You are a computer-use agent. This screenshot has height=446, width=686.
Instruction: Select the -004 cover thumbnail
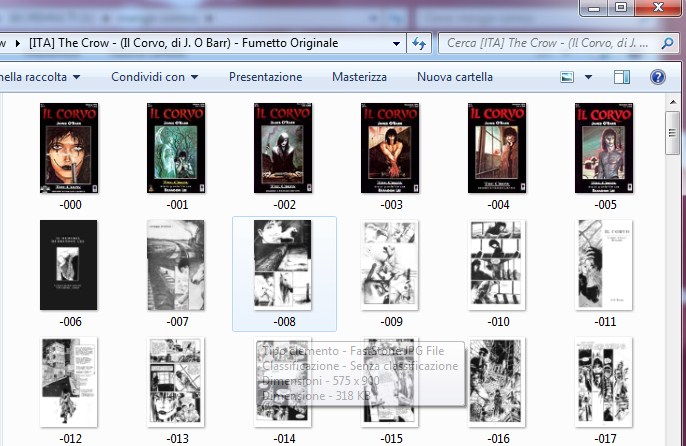[x=497, y=148]
